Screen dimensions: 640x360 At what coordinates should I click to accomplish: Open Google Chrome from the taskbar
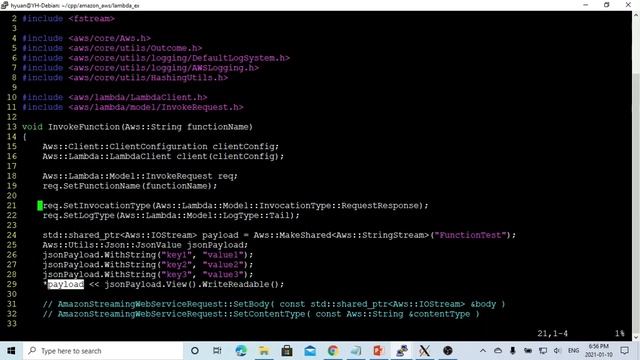point(333,351)
